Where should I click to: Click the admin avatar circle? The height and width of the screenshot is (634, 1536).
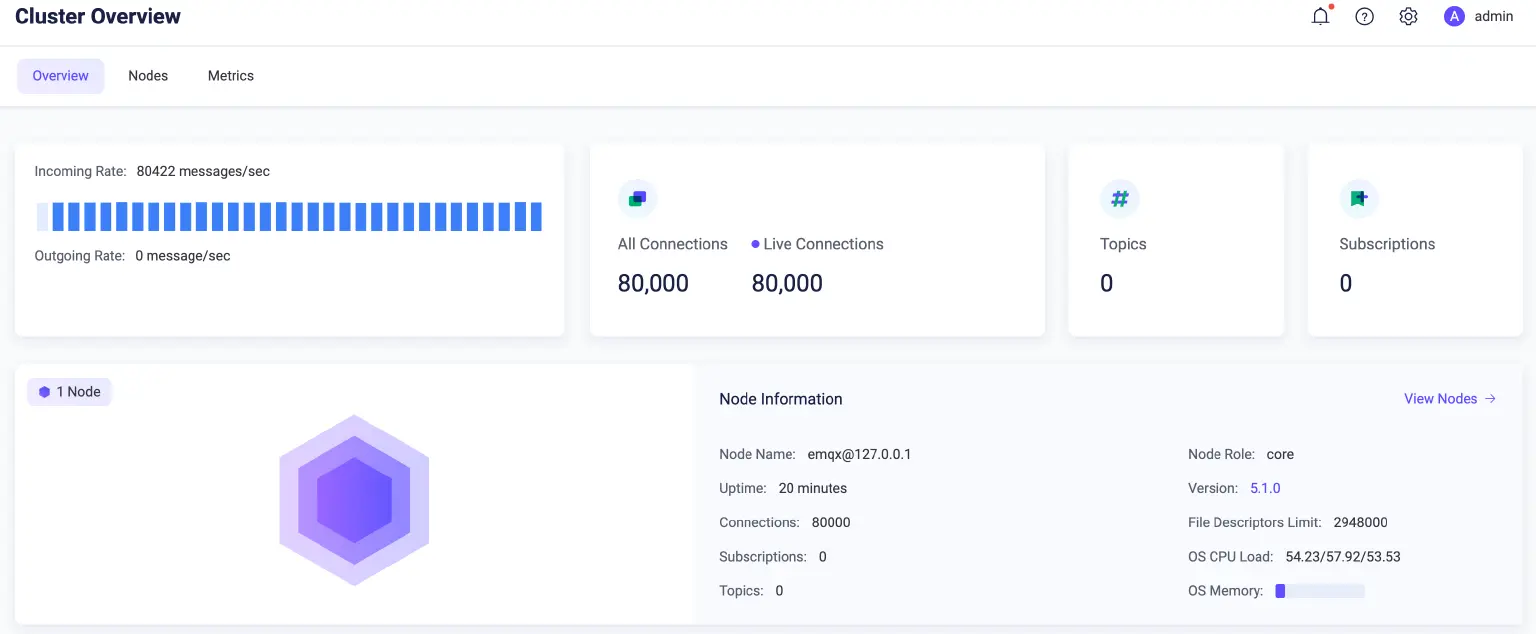tap(1453, 16)
